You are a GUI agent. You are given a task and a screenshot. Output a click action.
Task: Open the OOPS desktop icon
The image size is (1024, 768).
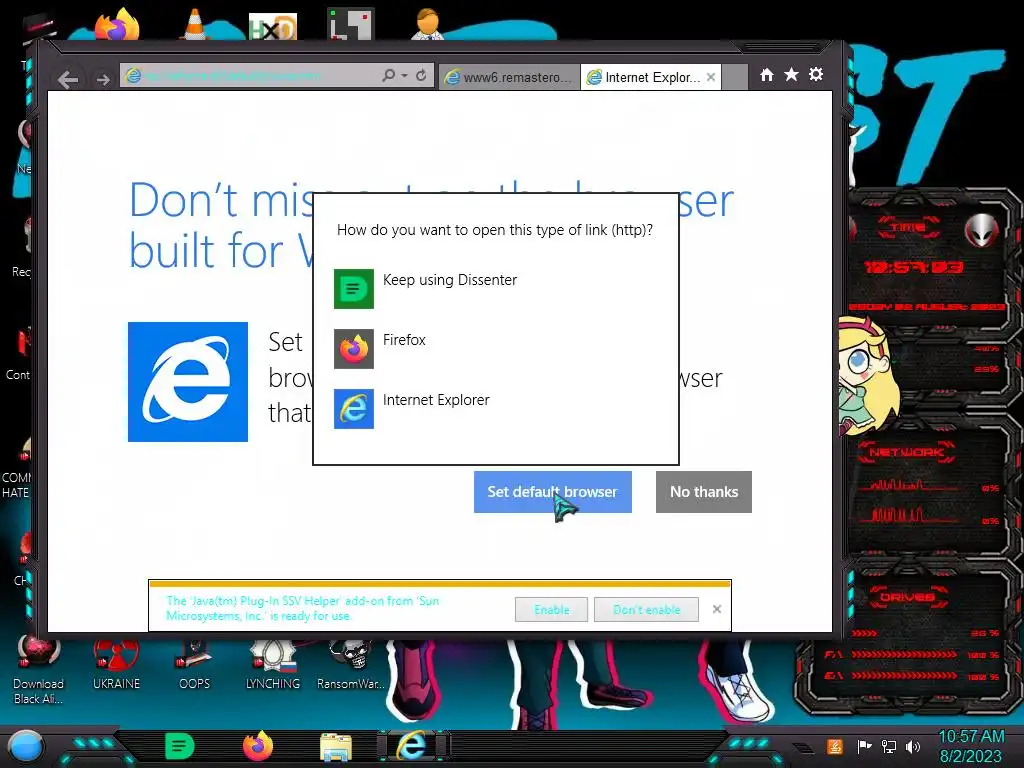(x=194, y=665)
